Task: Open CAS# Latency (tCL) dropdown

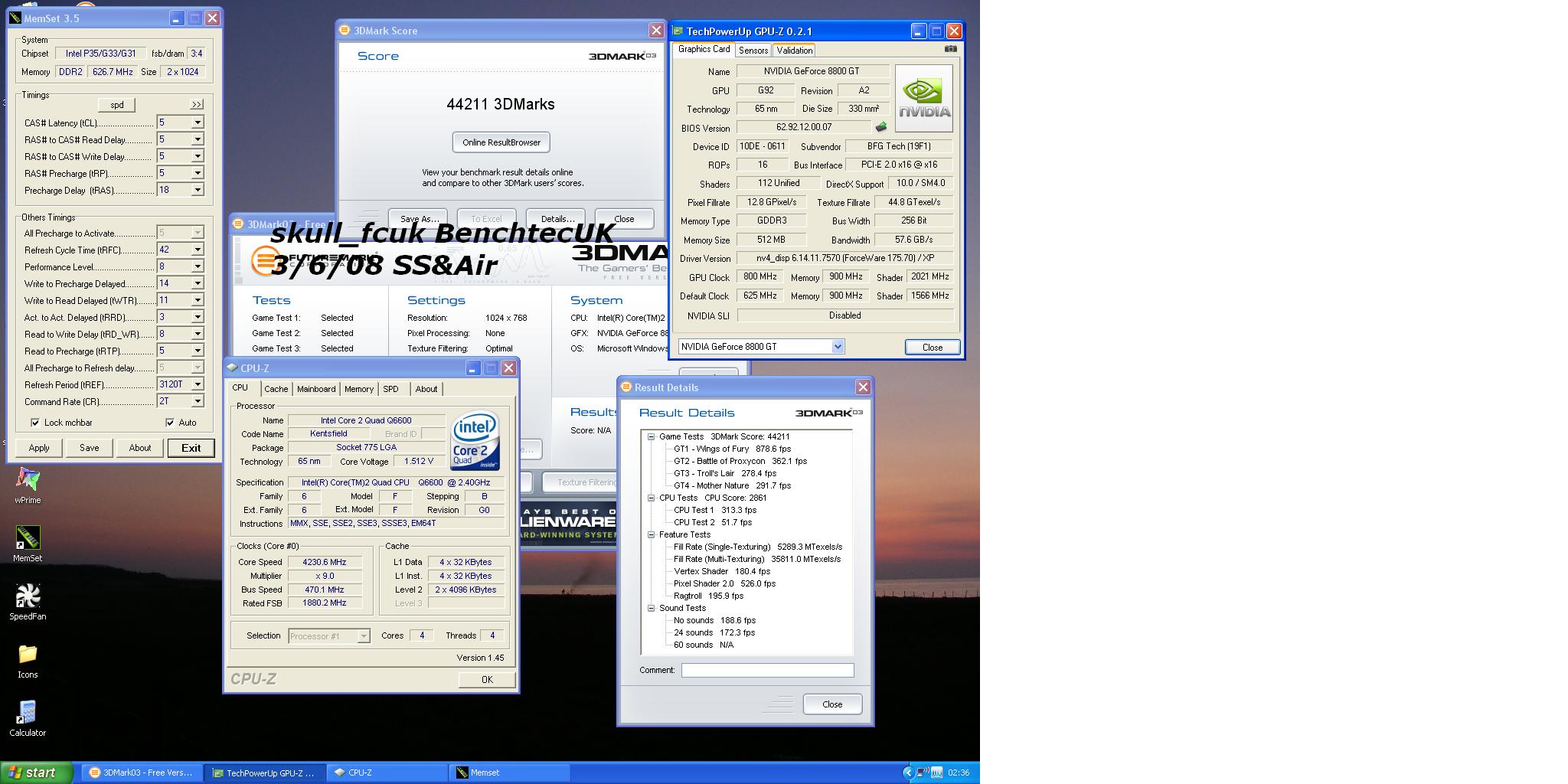Action: [198, 122]
